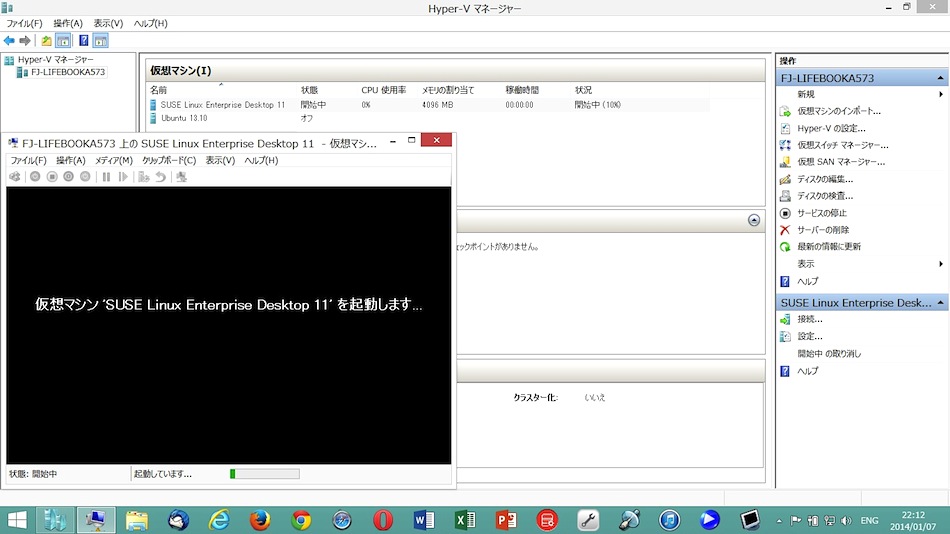This screenshot has width=950, height=534.
Task: Select FJ-LIFEBOOKA573 node in console tree
Action: [68, 72]
